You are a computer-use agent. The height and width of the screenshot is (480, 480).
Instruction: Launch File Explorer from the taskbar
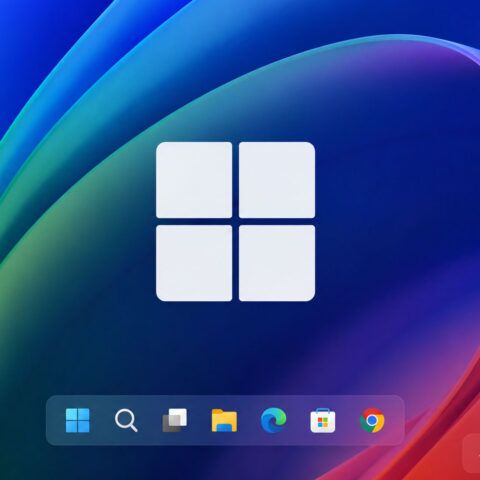(x=224, y=421)
